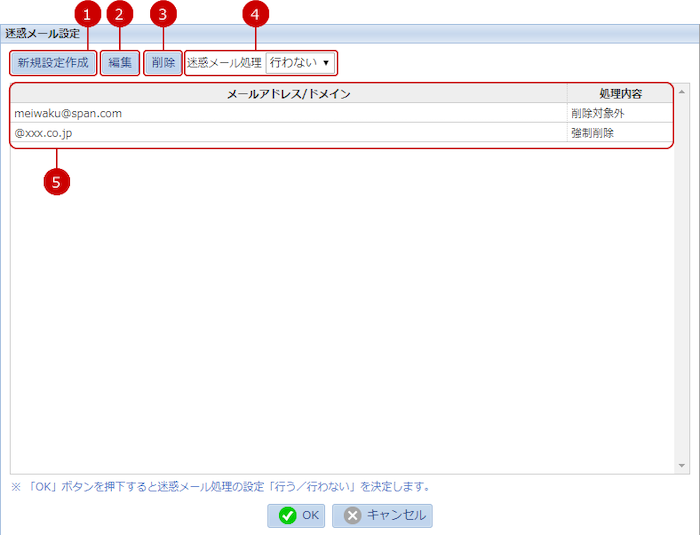
Task: Click the scrollbar track beside the list
Action: (682, 280)
